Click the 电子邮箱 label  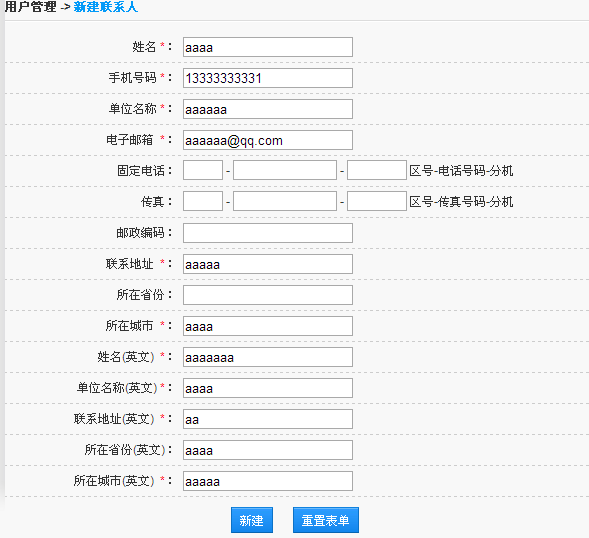coord(130,140)
